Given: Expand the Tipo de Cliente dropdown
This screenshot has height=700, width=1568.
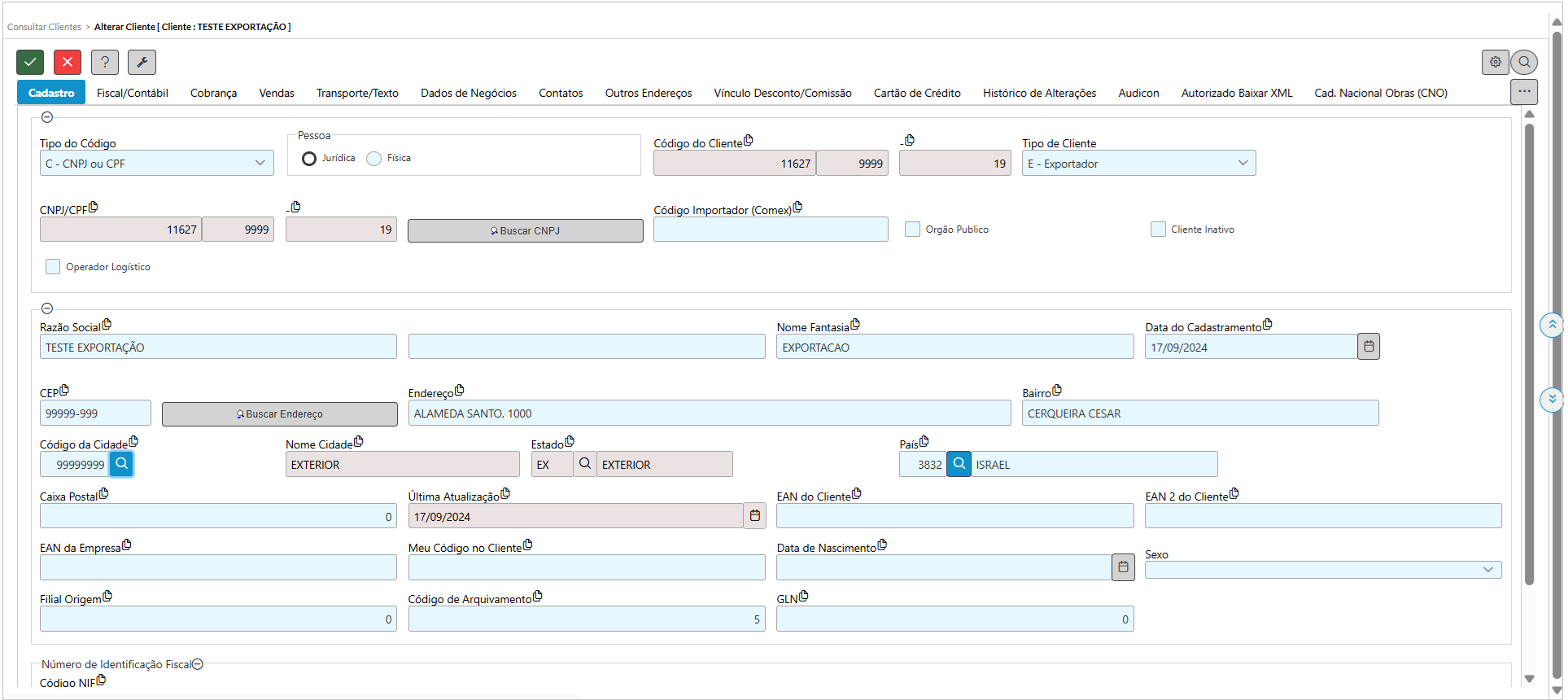Looking at the screenshot, I should point(1138,164).
